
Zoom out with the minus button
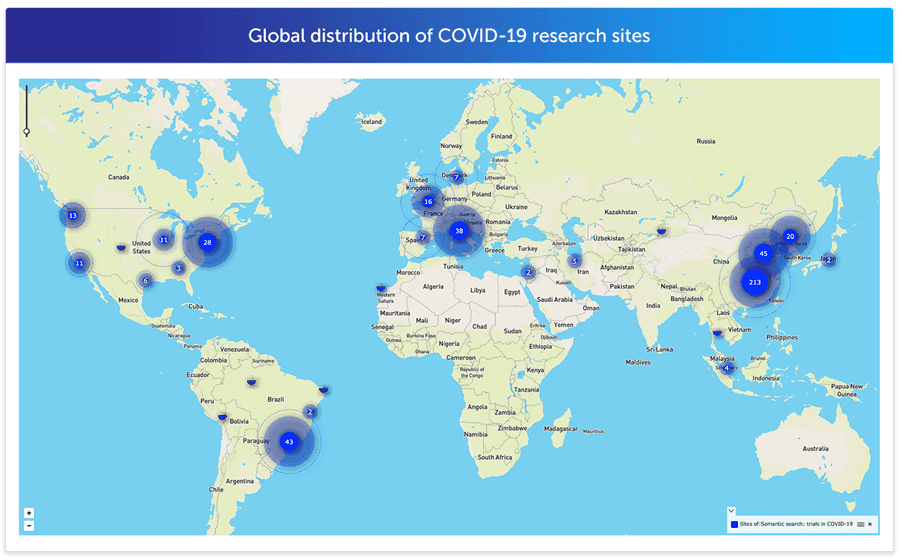click(x=29, y=525)
